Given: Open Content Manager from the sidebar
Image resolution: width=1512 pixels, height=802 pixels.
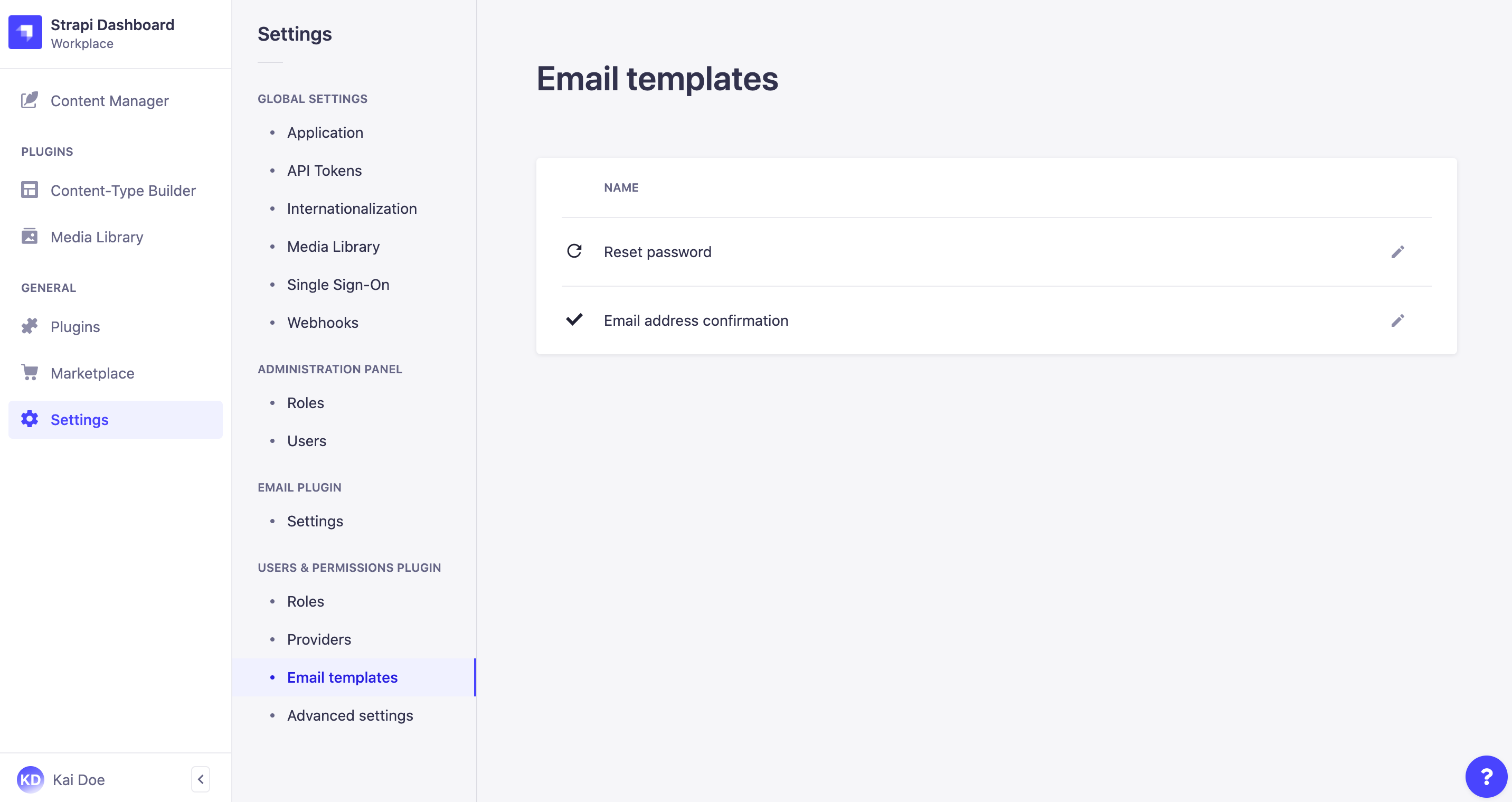Looking at the screenshot, I should coord(109,100).
